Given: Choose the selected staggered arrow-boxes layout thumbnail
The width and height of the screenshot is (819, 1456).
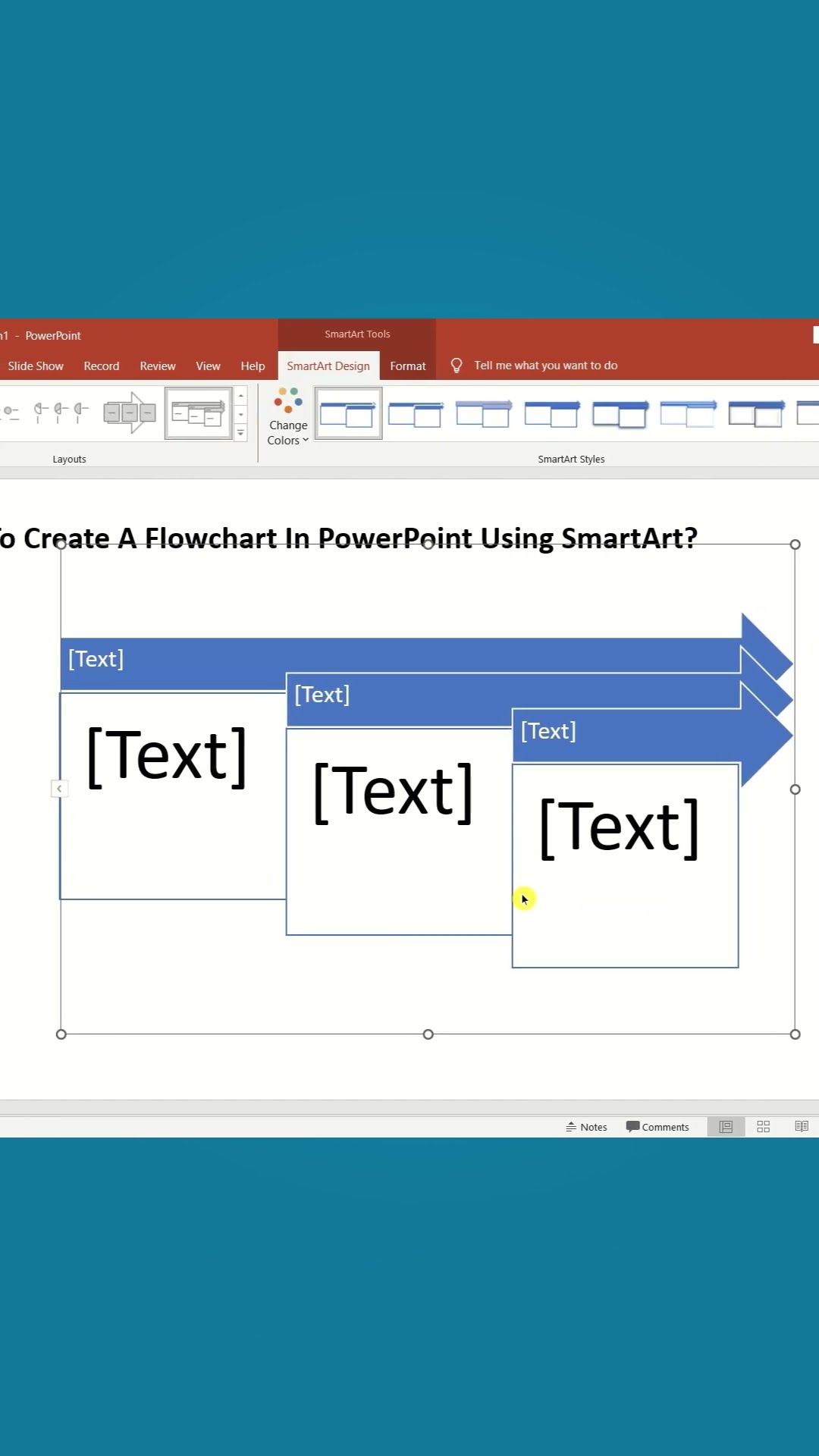Looking at the screenshot, I should (199, 413).
